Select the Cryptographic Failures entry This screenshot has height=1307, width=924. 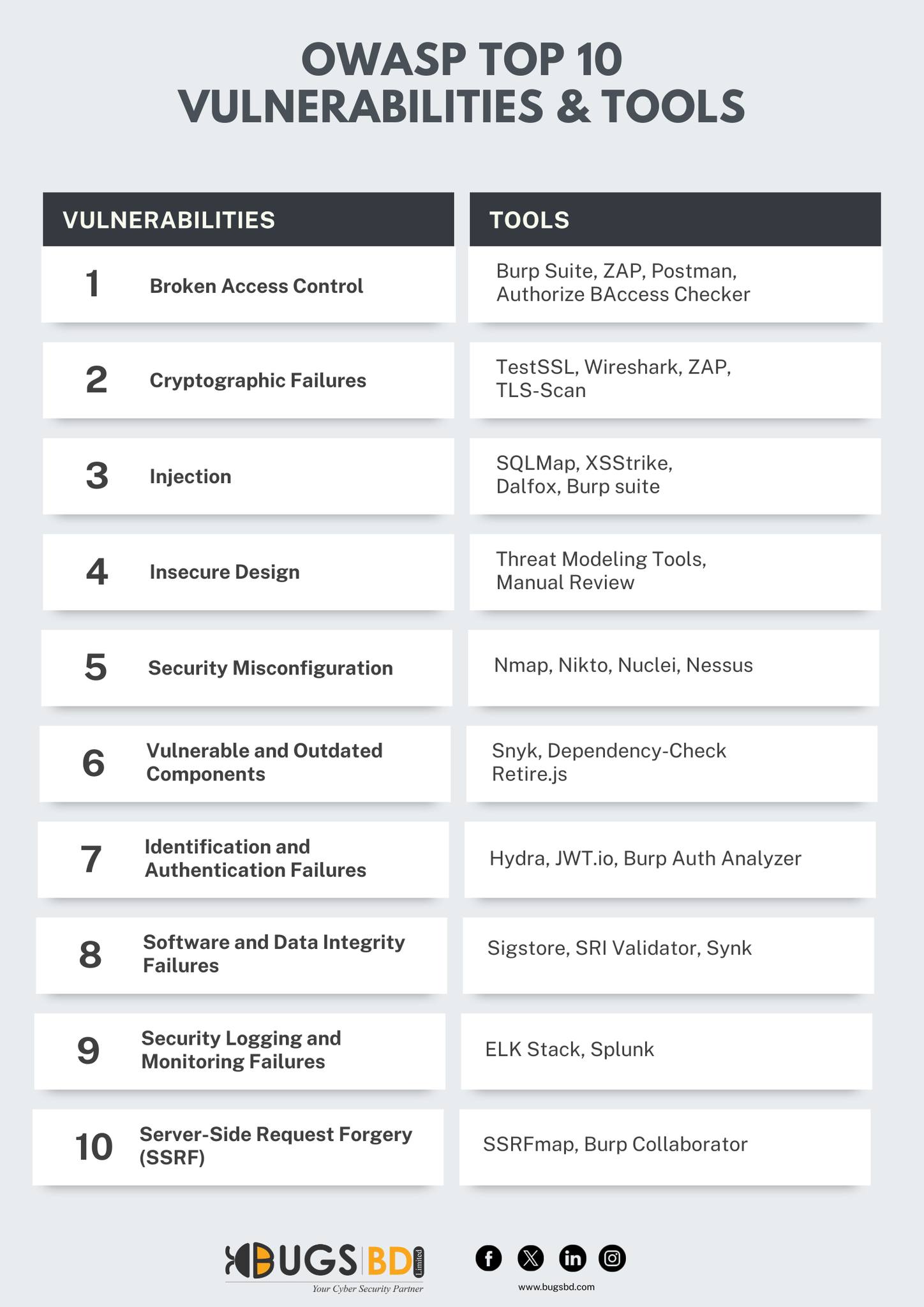[248, 380]
